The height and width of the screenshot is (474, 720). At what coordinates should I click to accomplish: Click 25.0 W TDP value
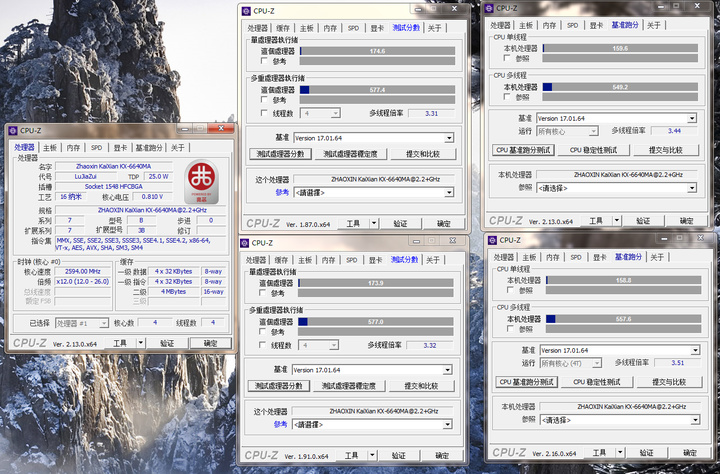158,176
